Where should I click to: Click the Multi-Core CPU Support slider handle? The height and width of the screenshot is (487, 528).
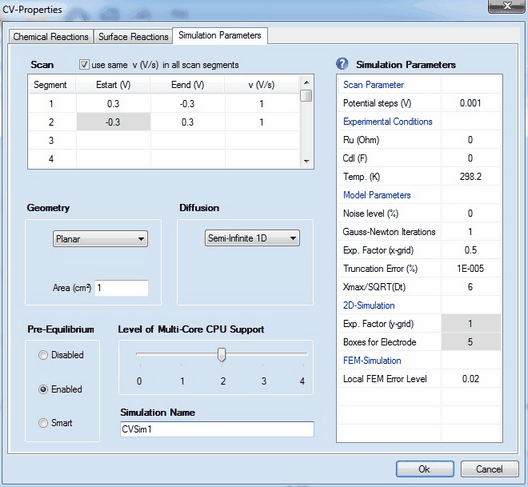[222, 355]
